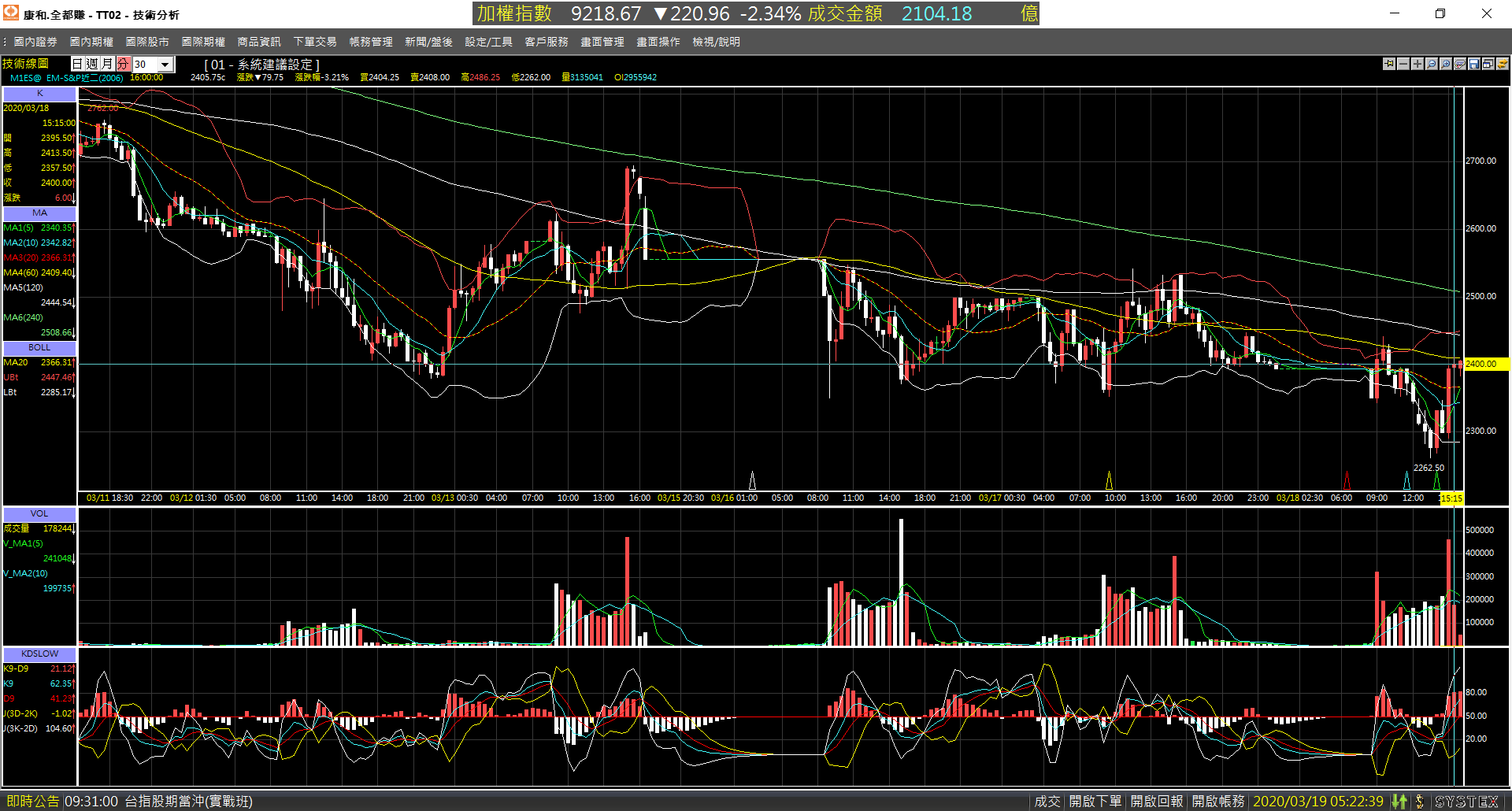This screenshot has height=811, width=1512.
Task: Click the yellow swap arrows icon
Action: tap(1502, 64)
